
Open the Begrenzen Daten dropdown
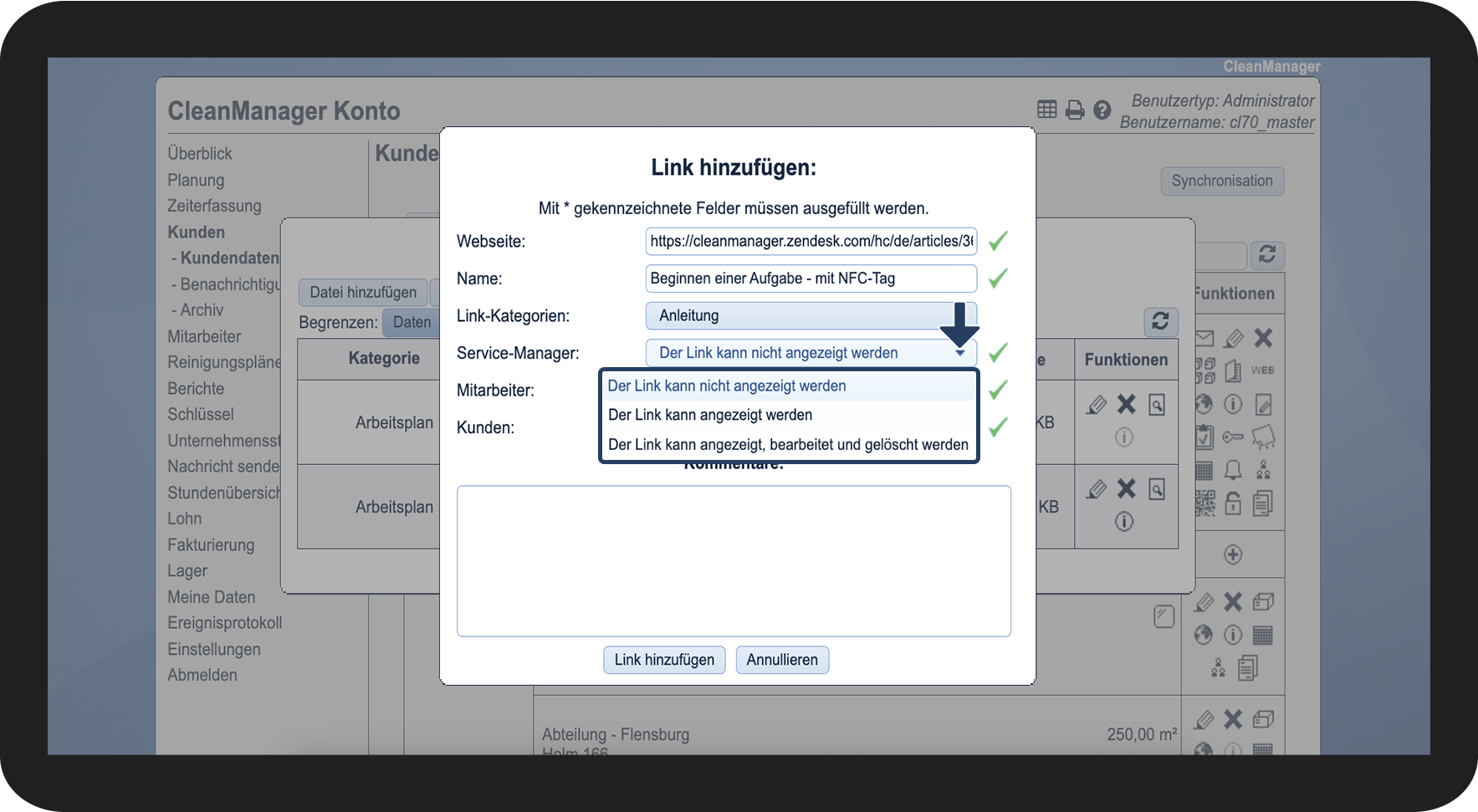pos(412,322)
